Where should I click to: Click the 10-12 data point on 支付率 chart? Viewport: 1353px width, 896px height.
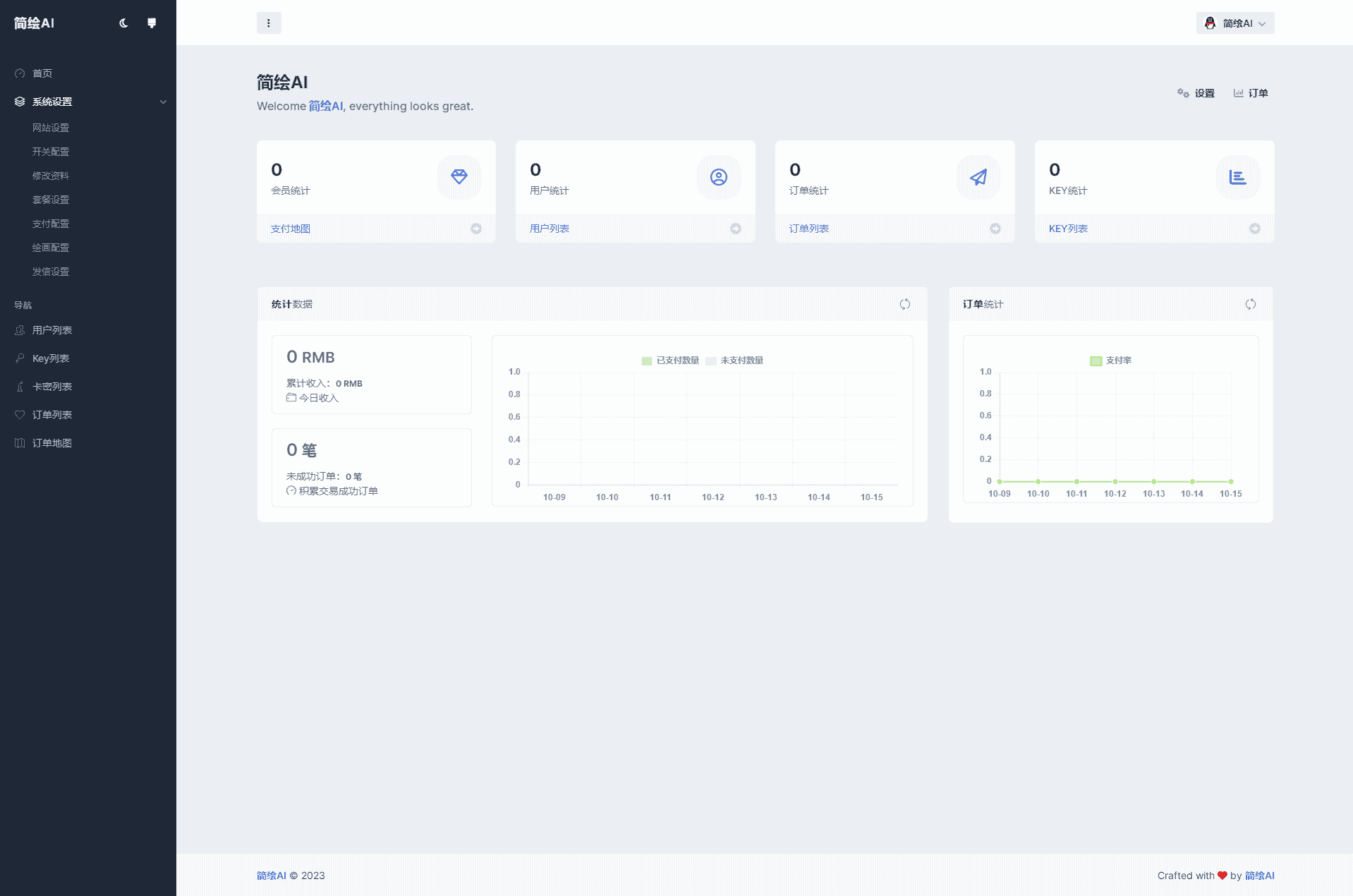click(1115, 481)
